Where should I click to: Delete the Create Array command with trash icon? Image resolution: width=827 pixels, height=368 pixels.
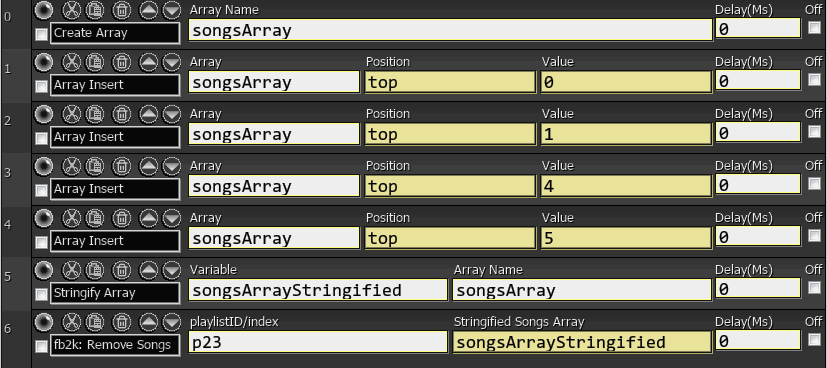pyautogui.click(x=122, y=10)
